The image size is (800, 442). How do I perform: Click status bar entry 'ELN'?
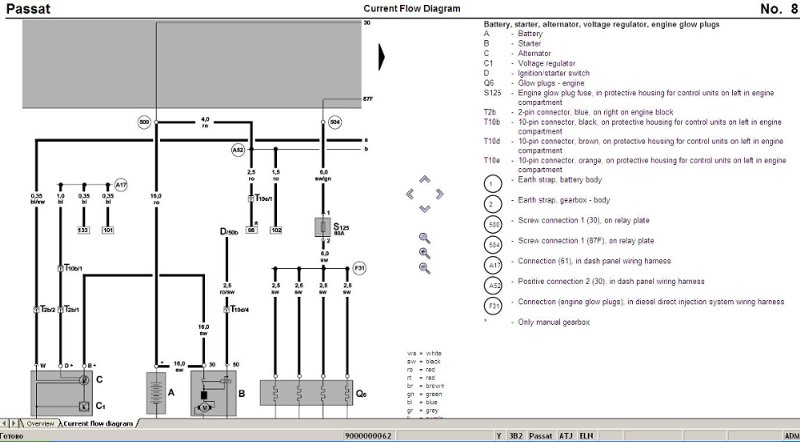coord(587,436)
